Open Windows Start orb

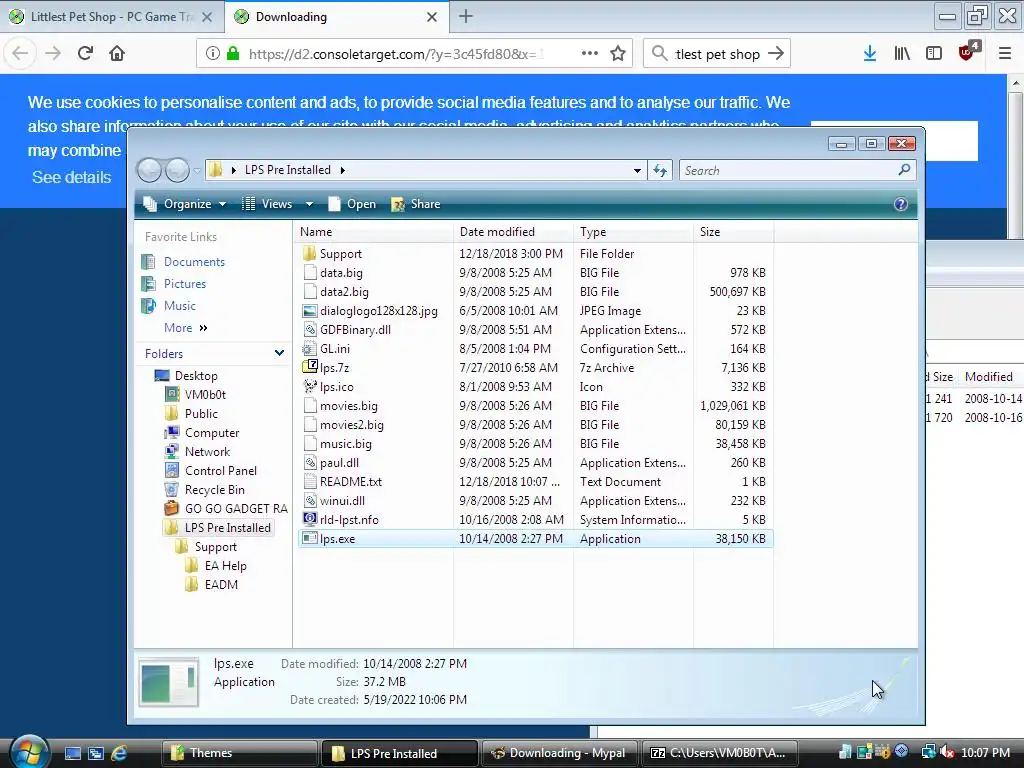tap(29, 752)
